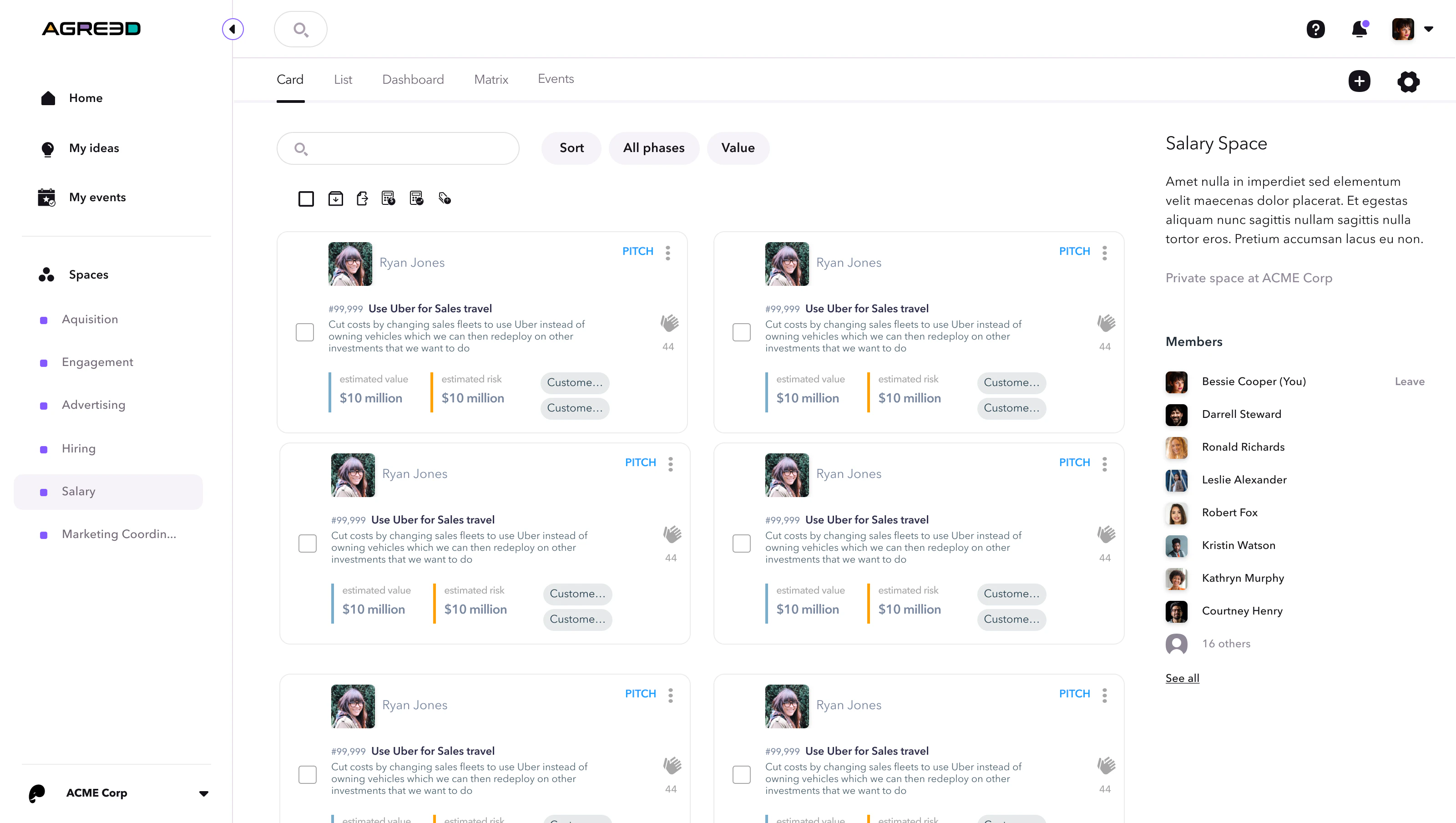Check the first Use Uber card checkbox
The height and width of the screenshot is (823, 1456).
point(305,333)
